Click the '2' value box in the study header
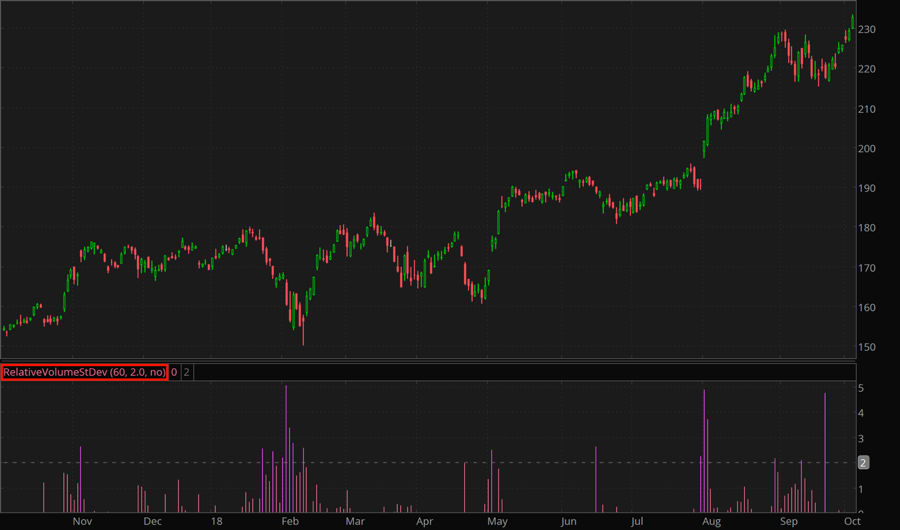The image size is (900, 530). click(186, 372)
